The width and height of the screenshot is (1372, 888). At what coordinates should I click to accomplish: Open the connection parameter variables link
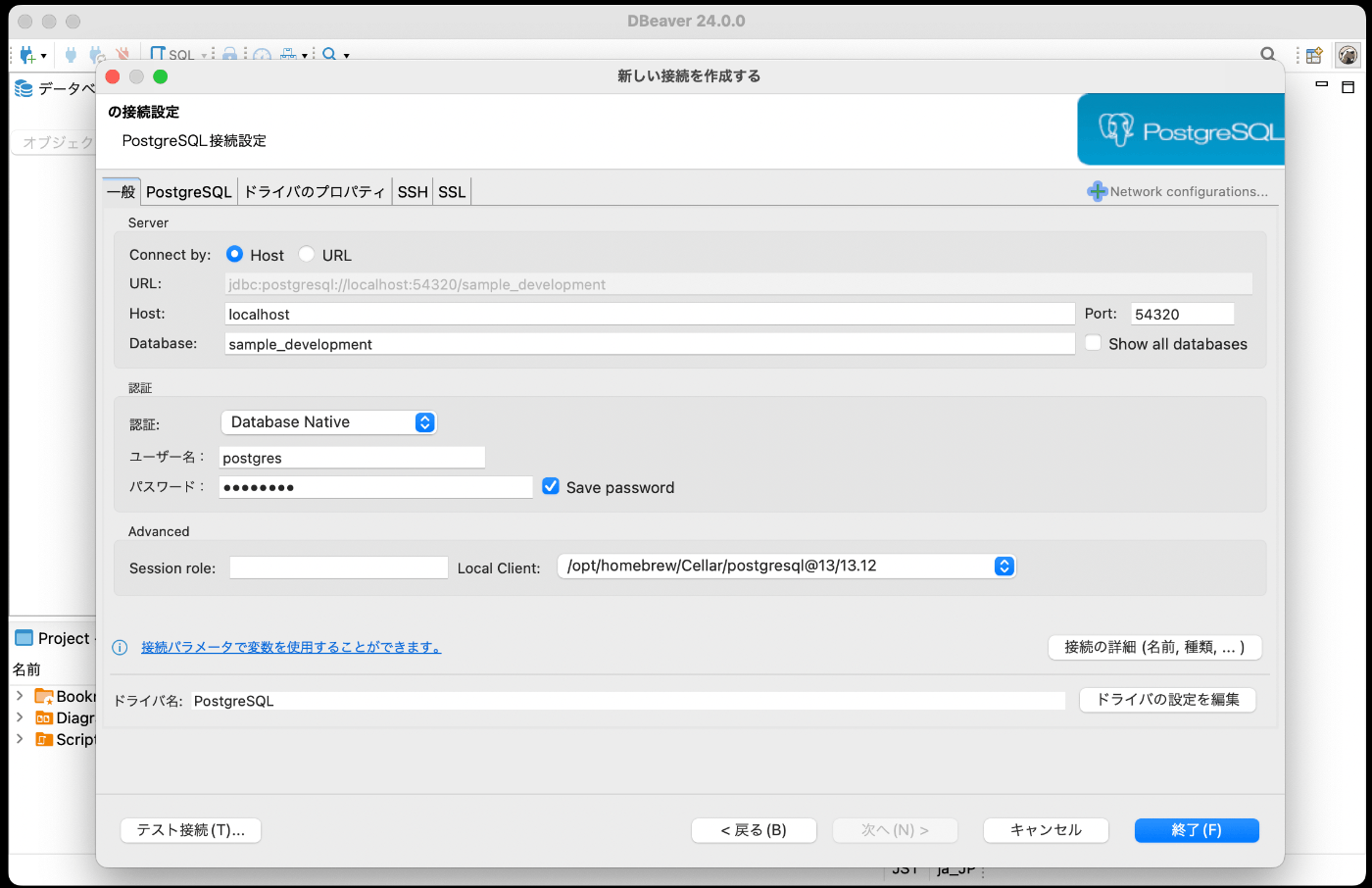click(291, 647)
